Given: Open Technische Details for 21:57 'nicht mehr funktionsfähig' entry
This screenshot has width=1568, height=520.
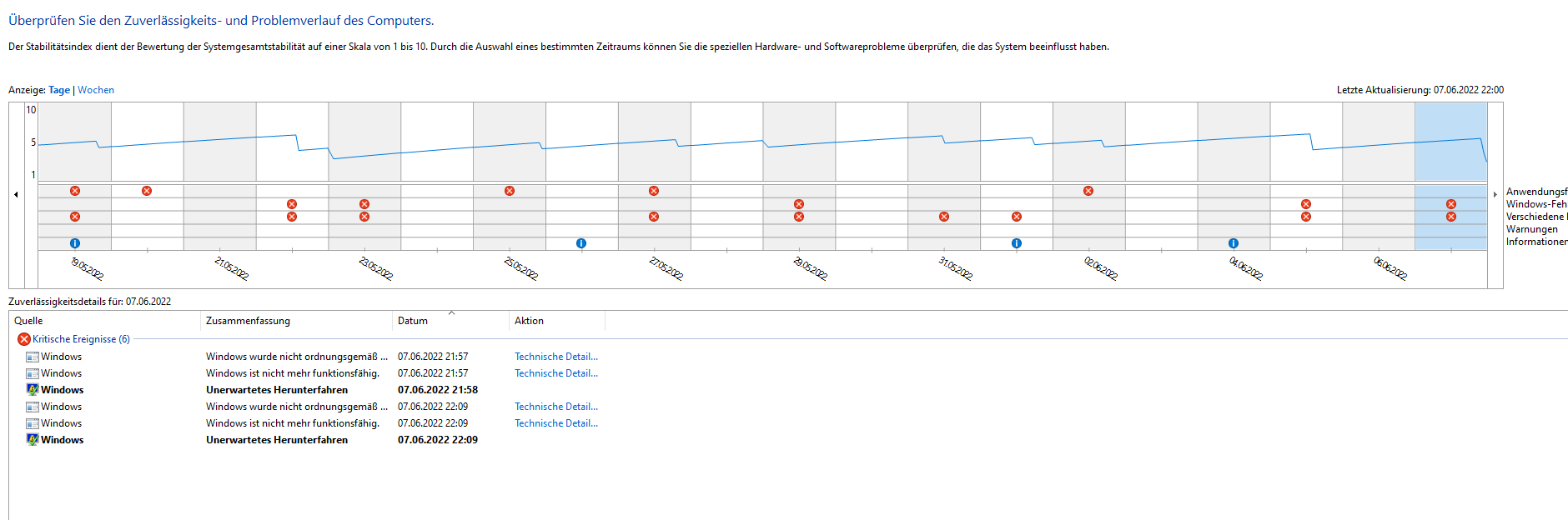Looking at the screenshot, I should pos(556,373).
